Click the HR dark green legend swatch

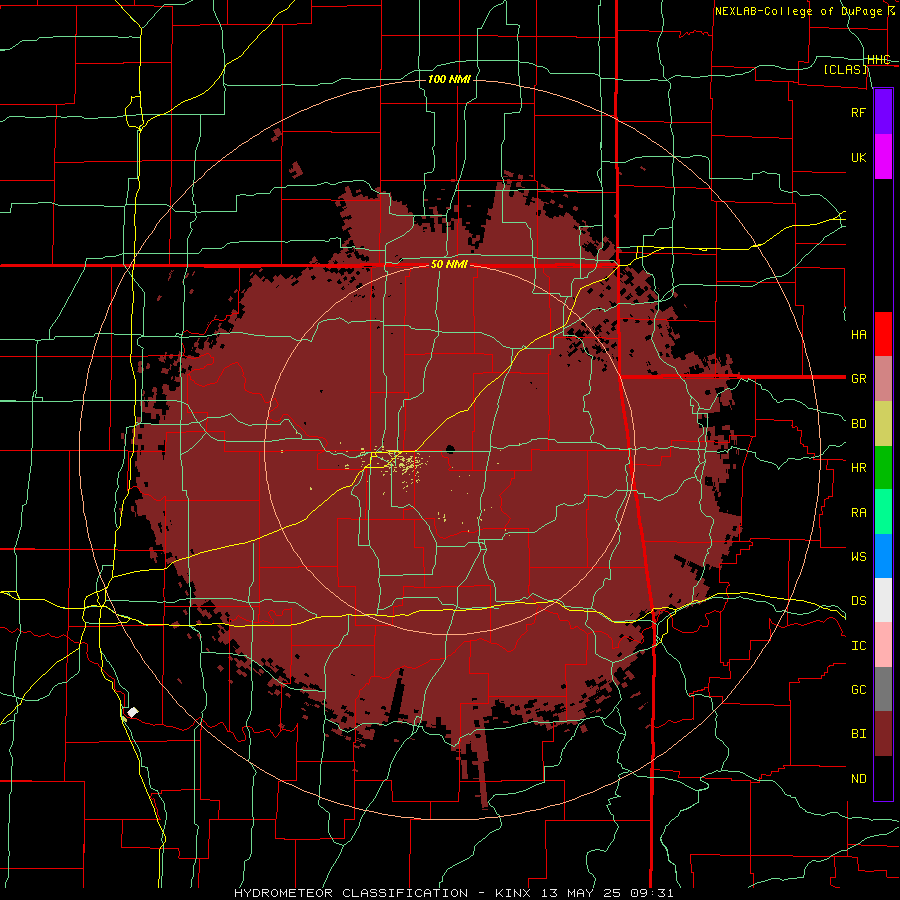click(883, 467)
